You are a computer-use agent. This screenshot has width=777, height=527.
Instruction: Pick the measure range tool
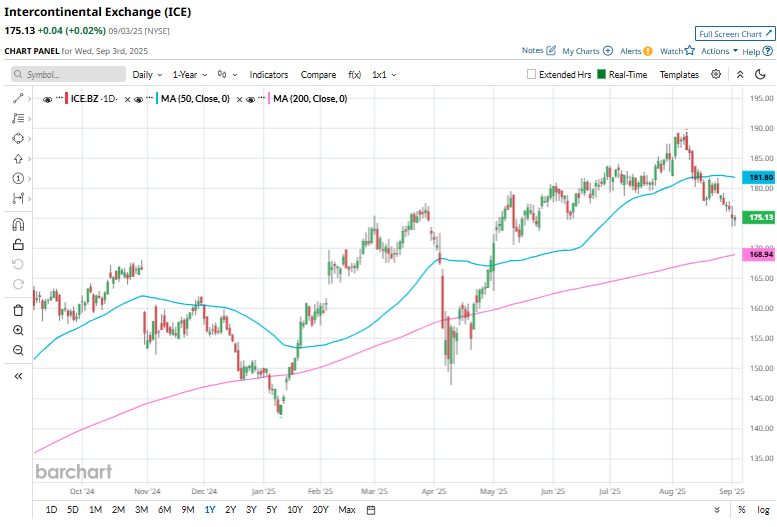18,198
